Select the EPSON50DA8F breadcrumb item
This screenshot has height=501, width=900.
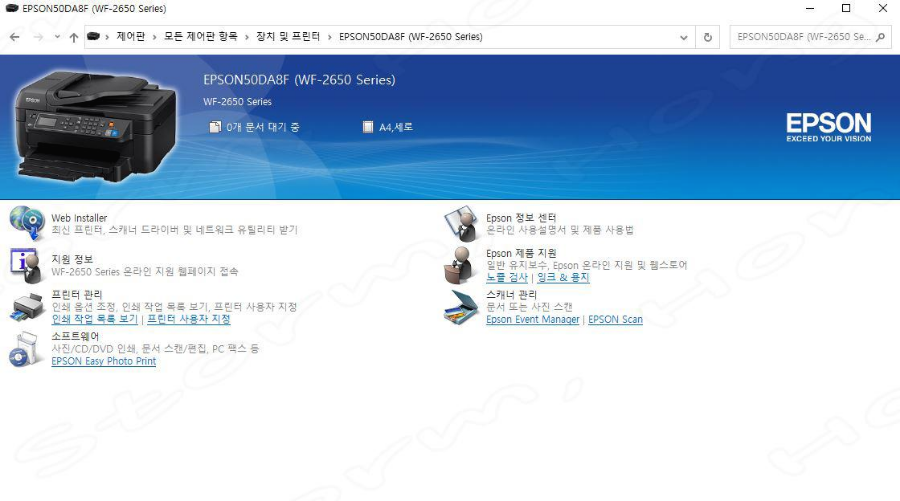410,37
